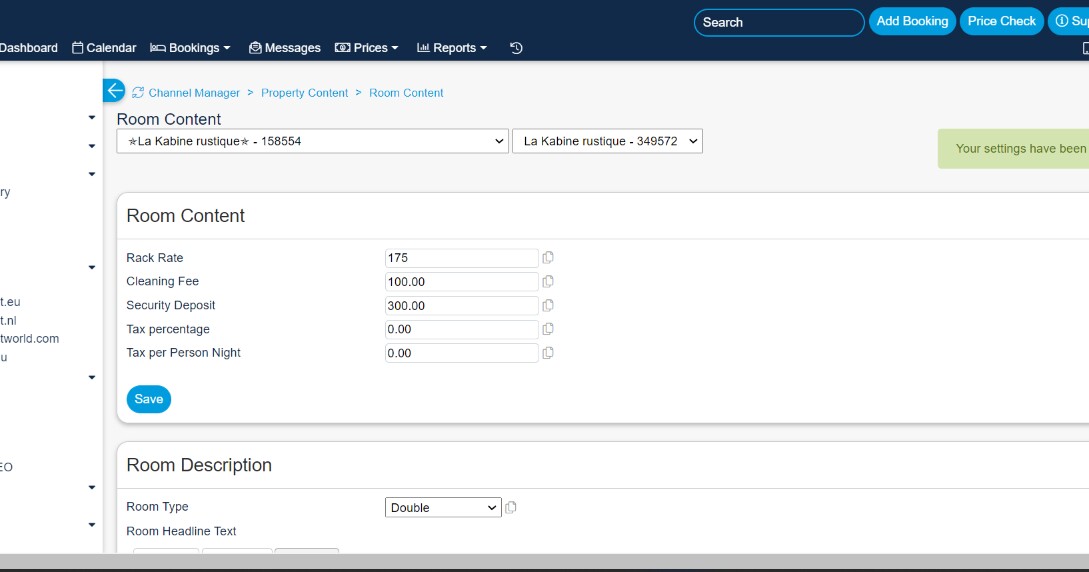This screenshot has height=572, width=1089.
Task: Click the Cleaning Fee input field
Action: pos(462,281)
